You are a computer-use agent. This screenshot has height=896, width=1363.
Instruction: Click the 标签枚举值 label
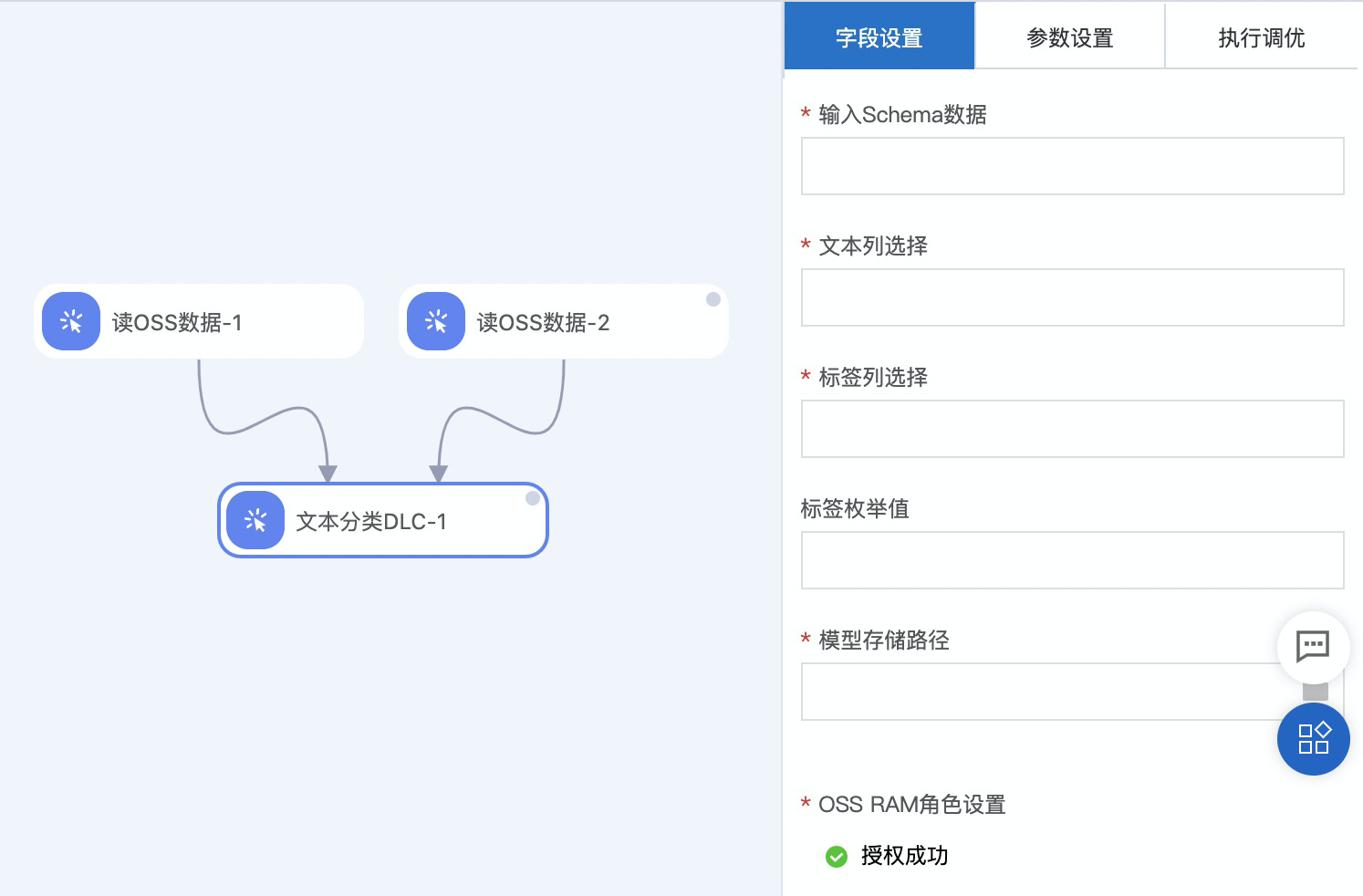(x=855, y=509)
